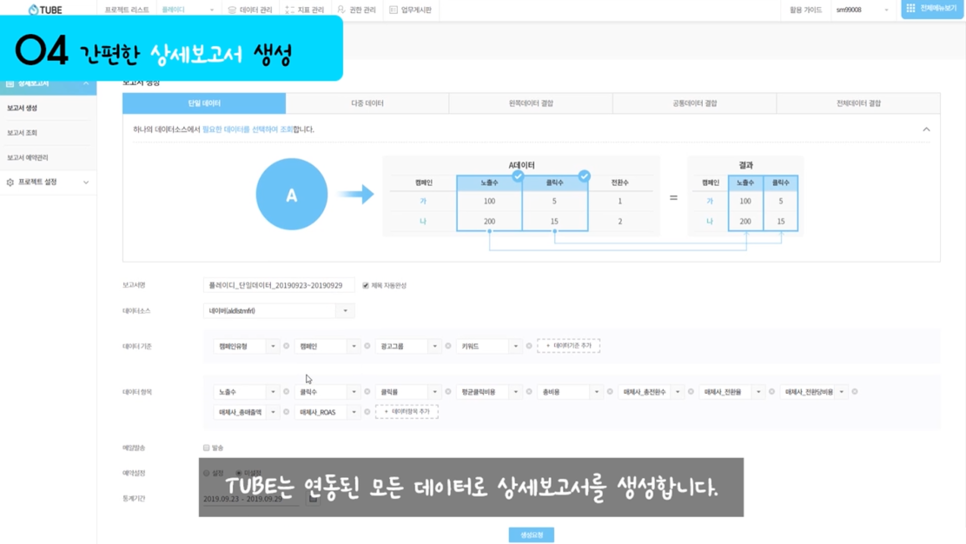Screen dimensions: 966x544
Task: Open 권한 관리 via its person icon
Action: point(341,10)
